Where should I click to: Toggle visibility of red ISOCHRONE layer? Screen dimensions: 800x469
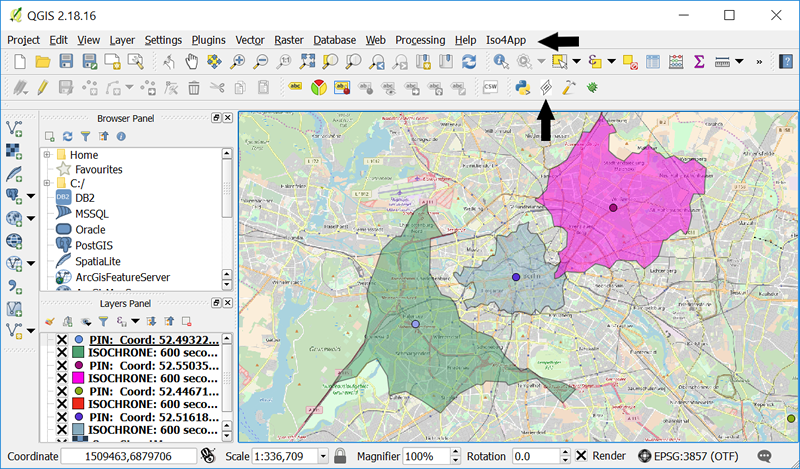coord(62,404)
